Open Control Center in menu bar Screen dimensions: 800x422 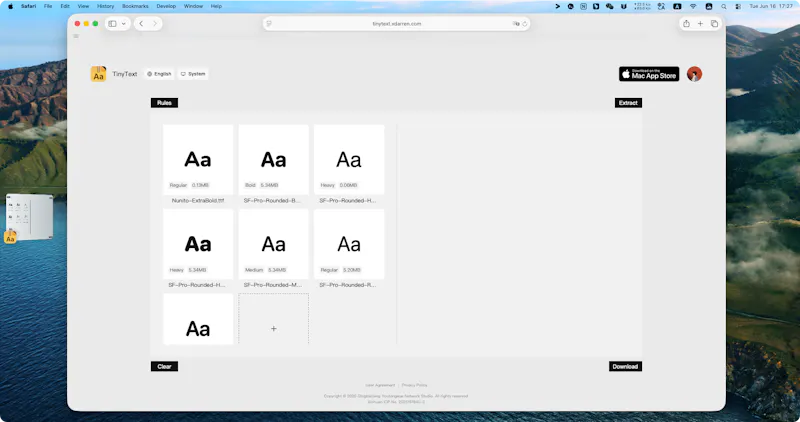click(738, 6)
